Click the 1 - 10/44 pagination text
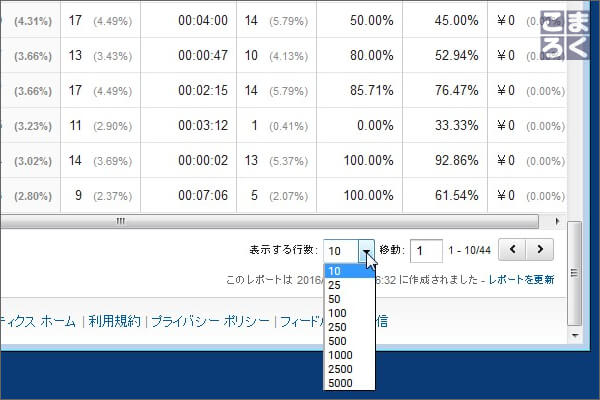This screenshot has height=400, width=600. click(x=470, y=251)
